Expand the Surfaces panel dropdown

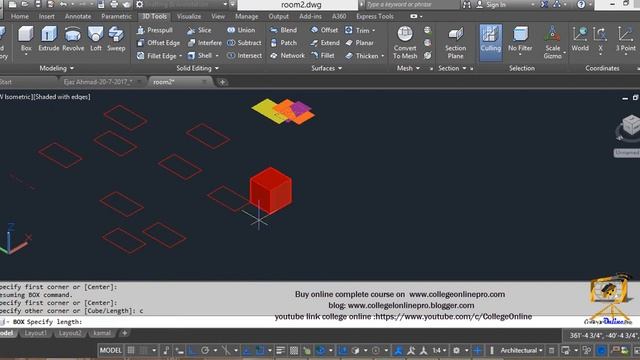327,68
